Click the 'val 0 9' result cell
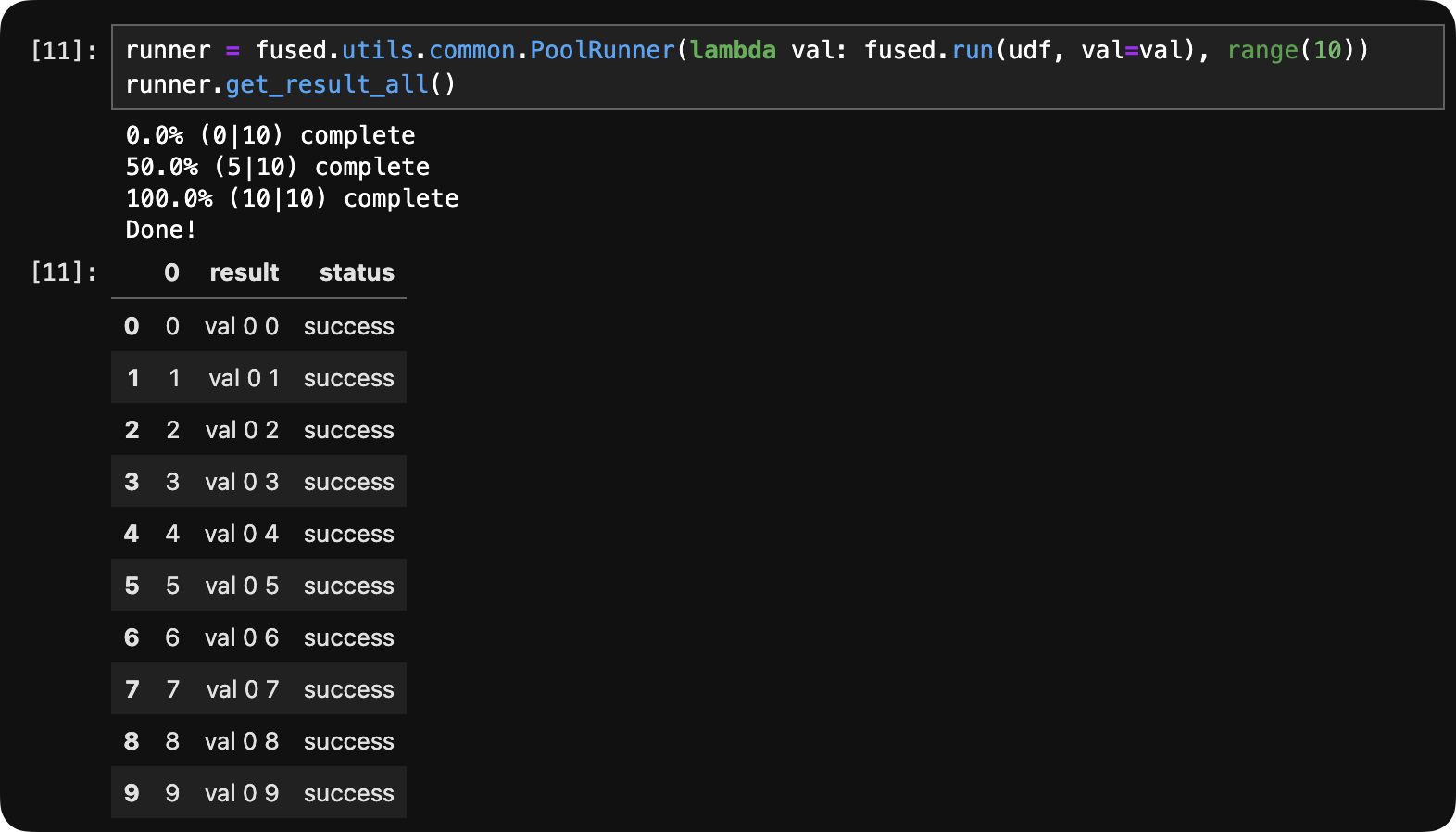The width and height of the screenshot is (1456, 832). (x=242, y=793)
